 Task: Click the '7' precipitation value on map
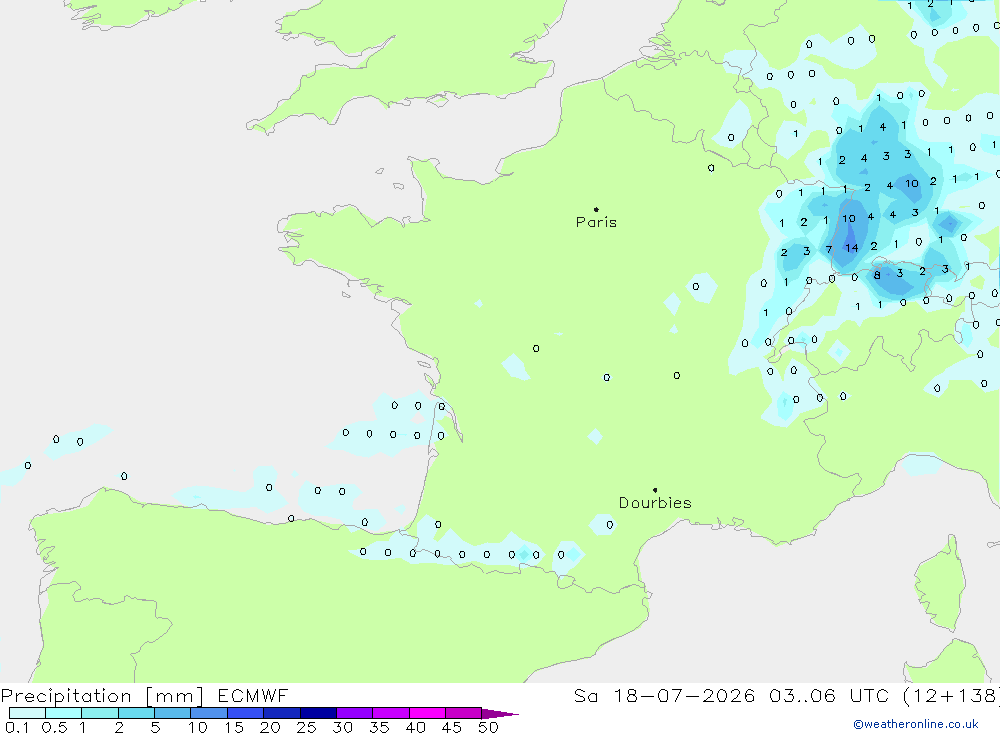pyautogui.click(x=828, y=249)
